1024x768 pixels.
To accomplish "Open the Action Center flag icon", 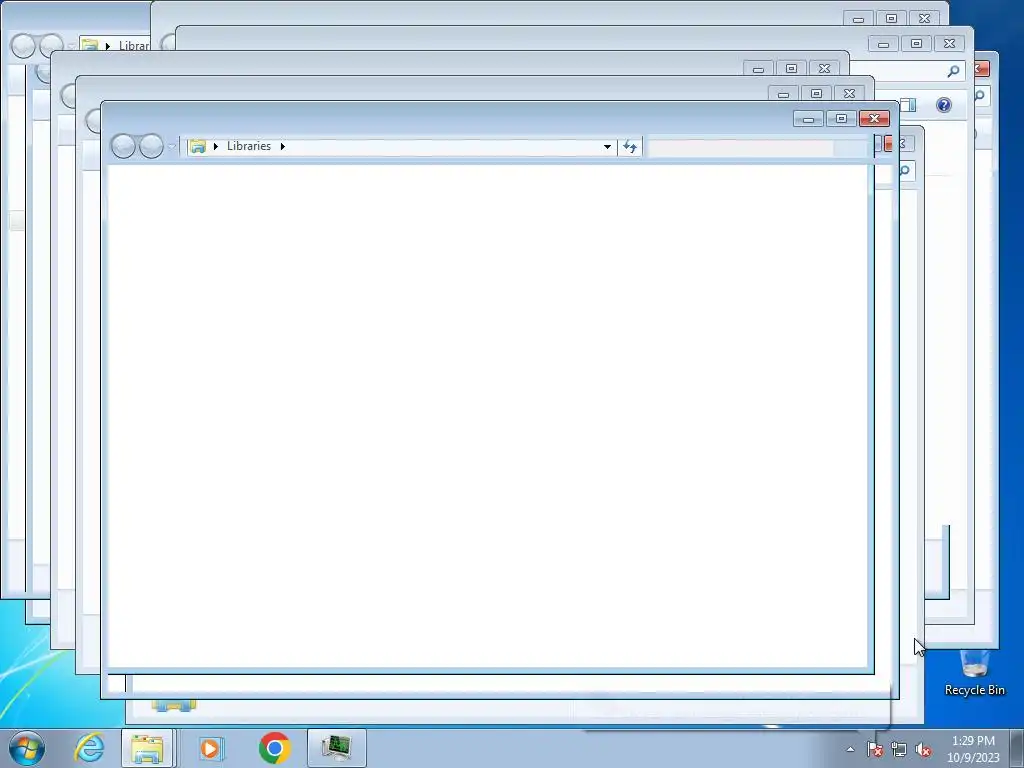I will pos(874,750).
